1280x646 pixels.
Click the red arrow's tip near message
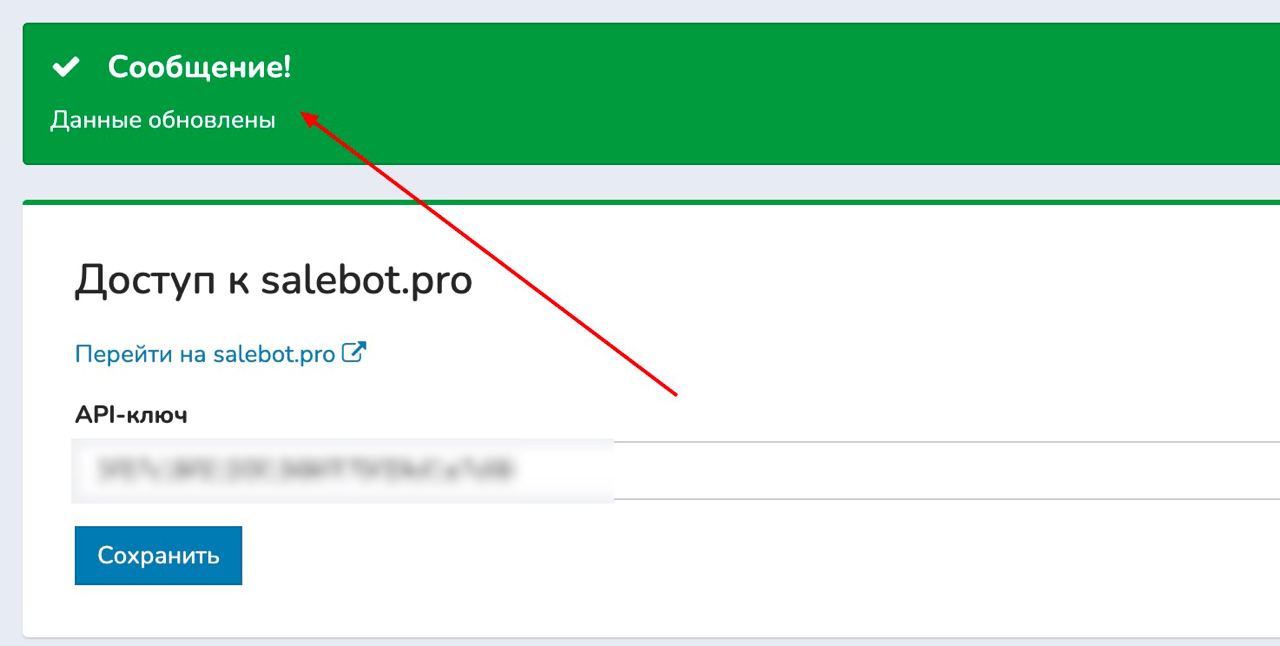pyautogui.click(x=304, y=114)
